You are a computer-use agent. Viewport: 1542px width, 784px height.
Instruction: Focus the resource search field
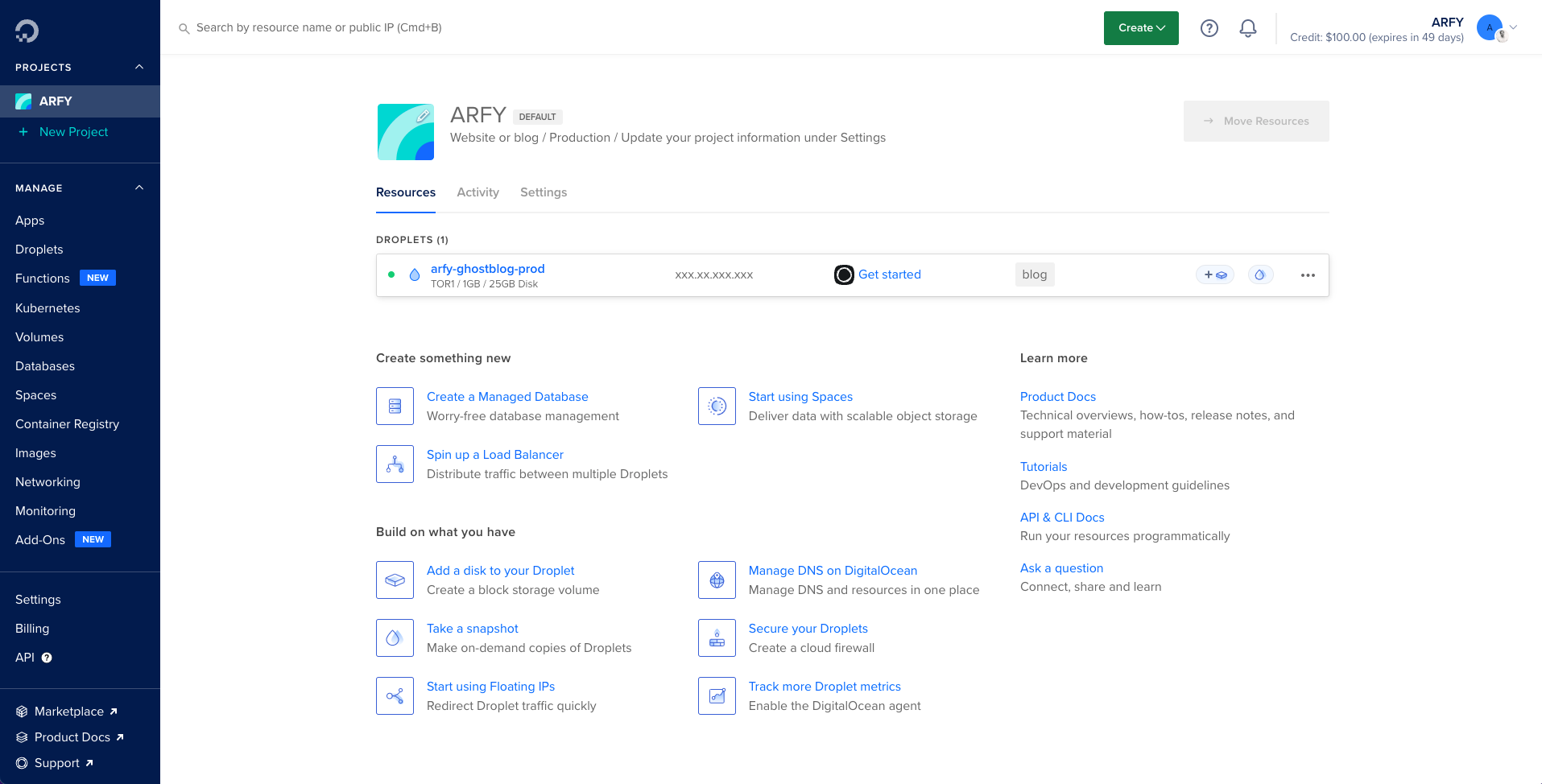coord(319,27)
